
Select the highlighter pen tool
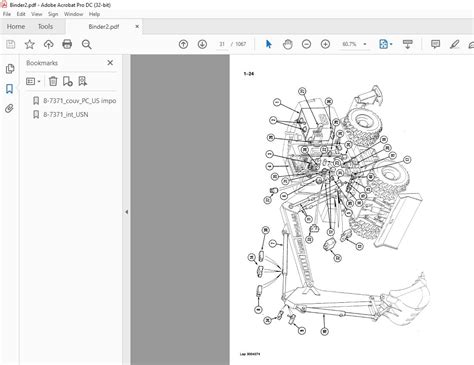coord(454,44)
